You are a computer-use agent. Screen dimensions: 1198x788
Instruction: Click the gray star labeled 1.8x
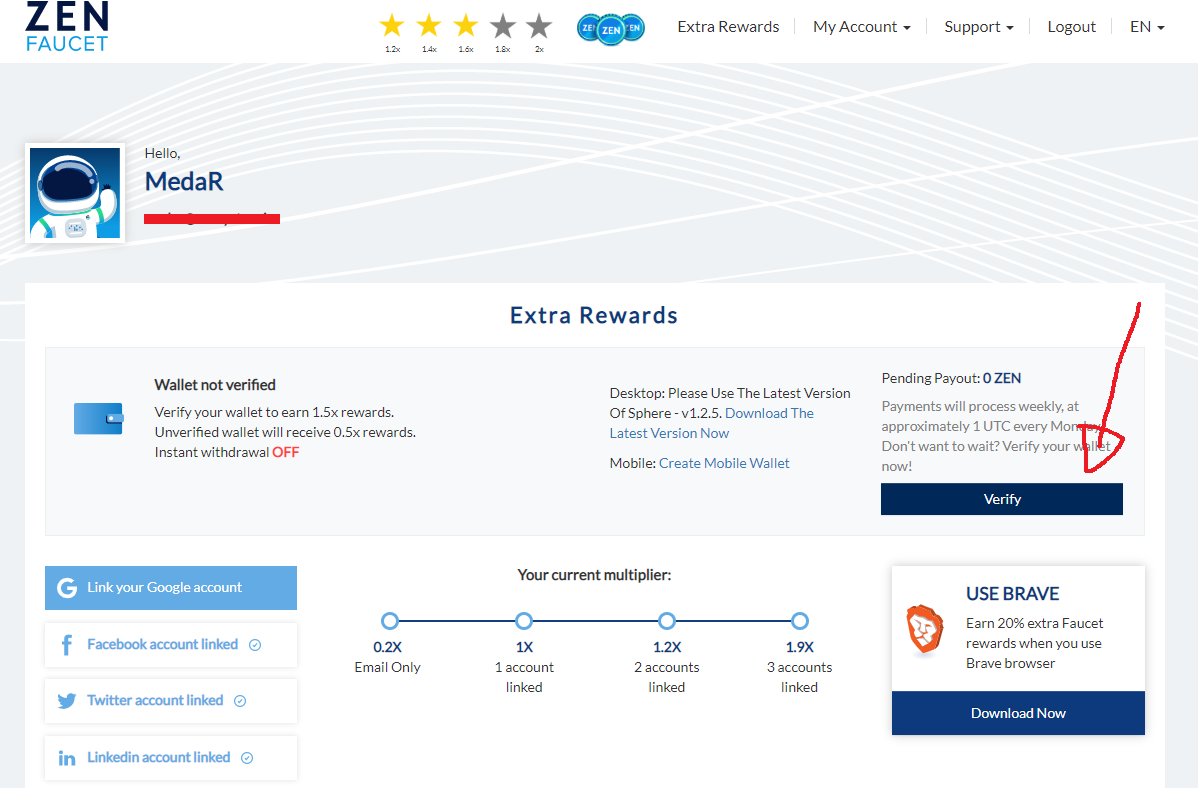(x=502, y=26)
